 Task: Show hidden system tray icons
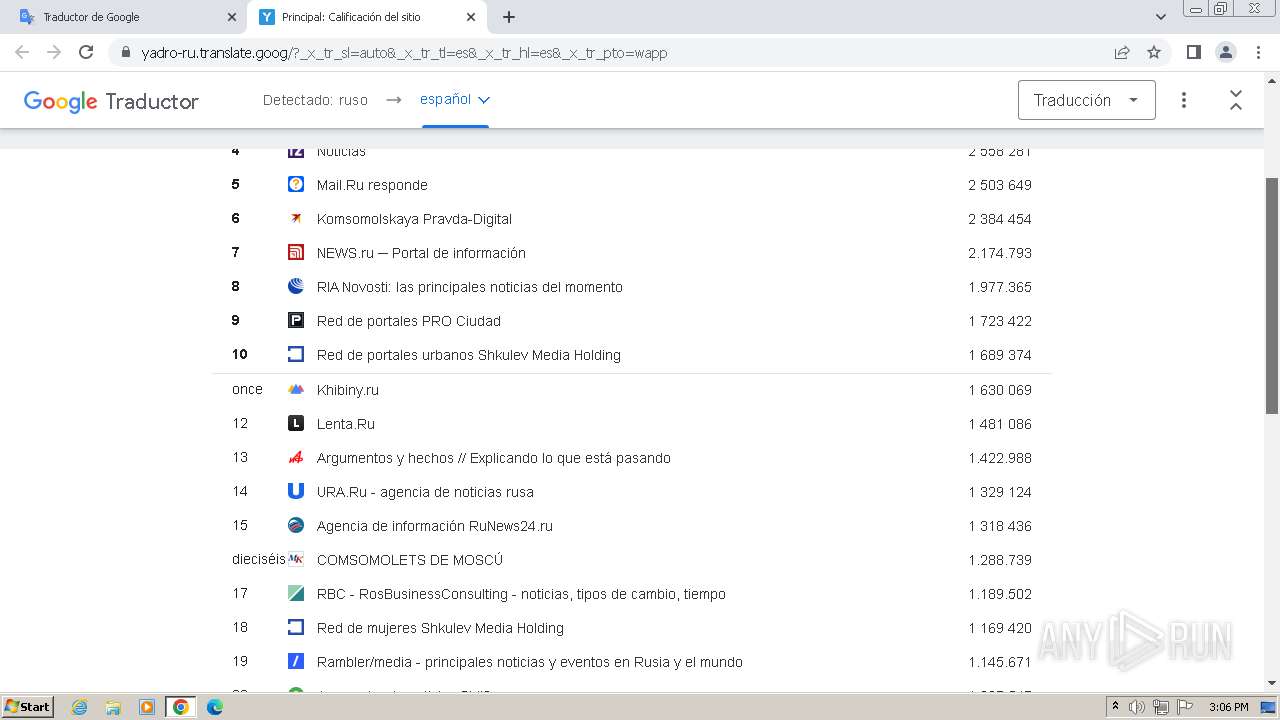pyautogui.click(x=1115, y=707)
